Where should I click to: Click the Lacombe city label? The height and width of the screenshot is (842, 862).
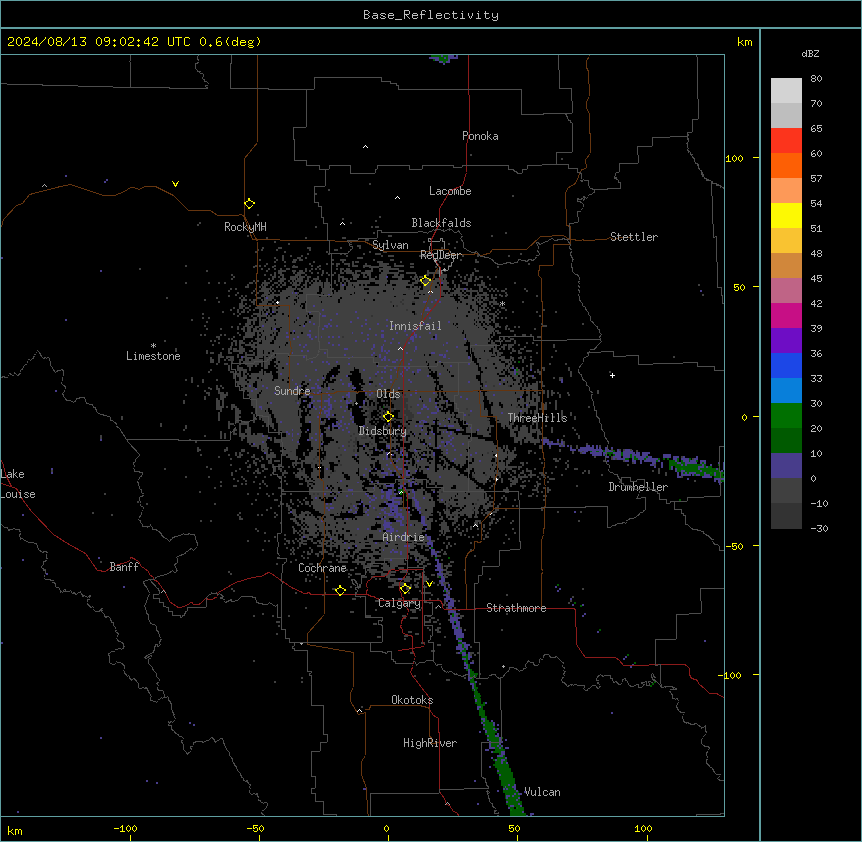tap(450, 191)
